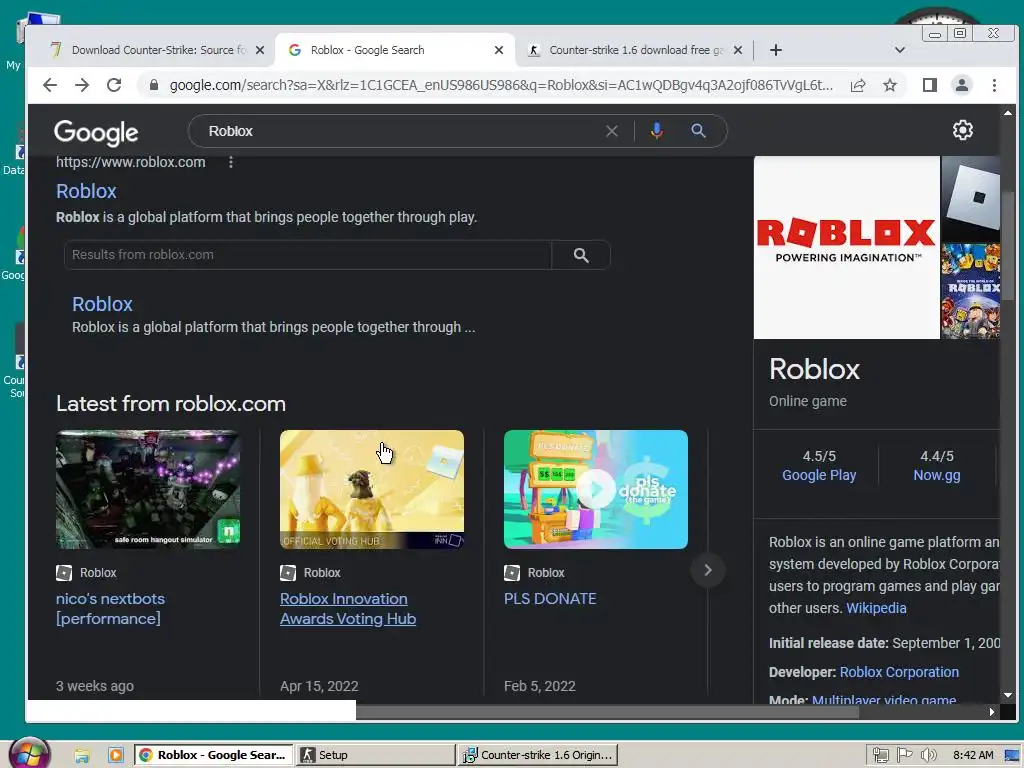1024x768 pixels.
Task: Open the Action Center flag icon
Action: click(x=904, y=755)
